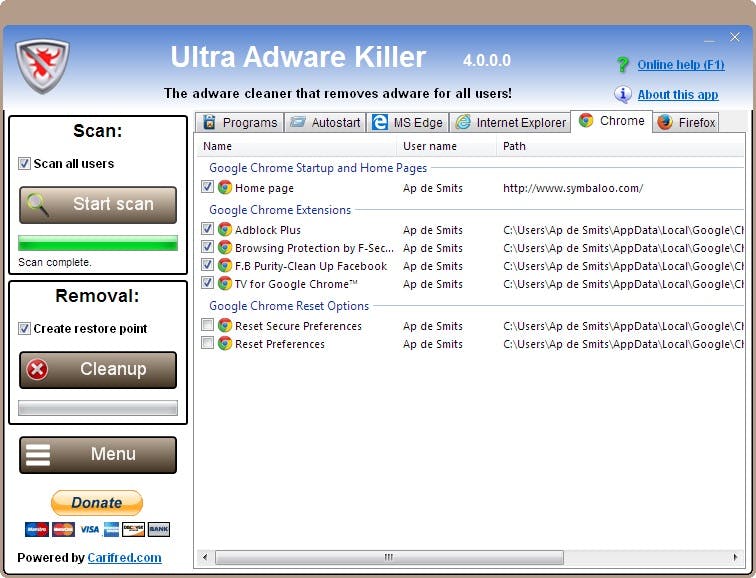
Task: Click the American Express card icon
Action: (x=111, y=529)
